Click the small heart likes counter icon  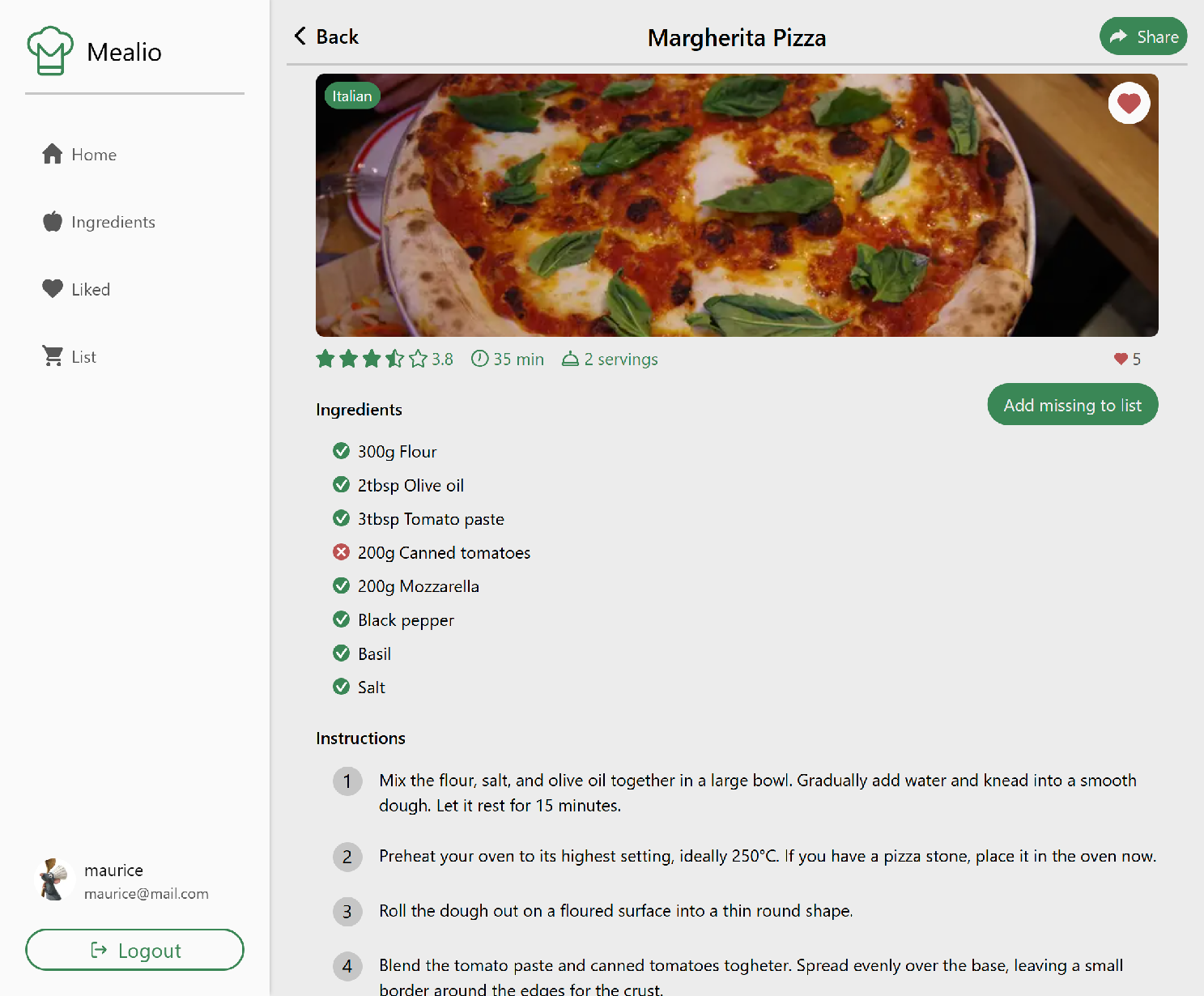(1121, 359)
